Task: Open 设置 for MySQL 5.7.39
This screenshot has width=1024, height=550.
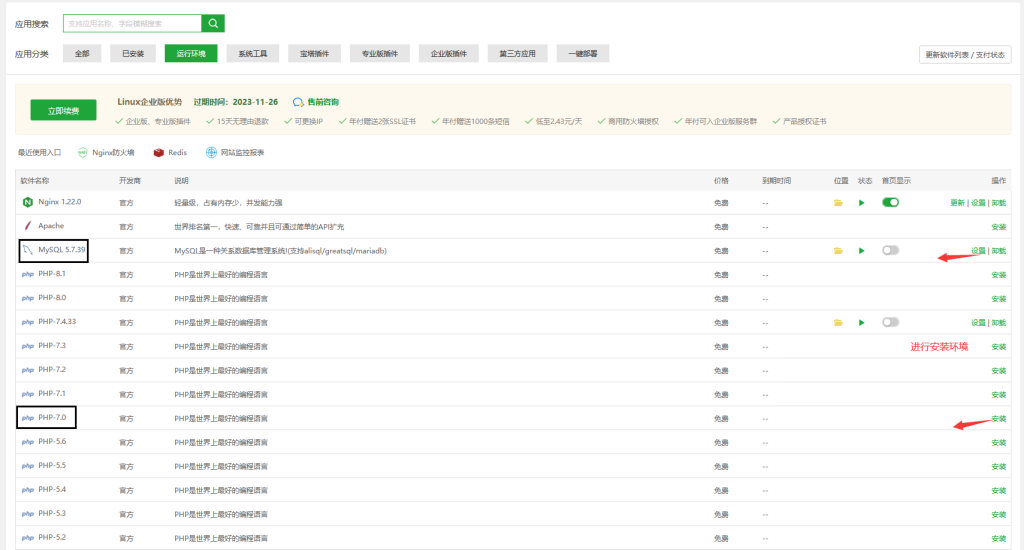Action: point(978,251)
